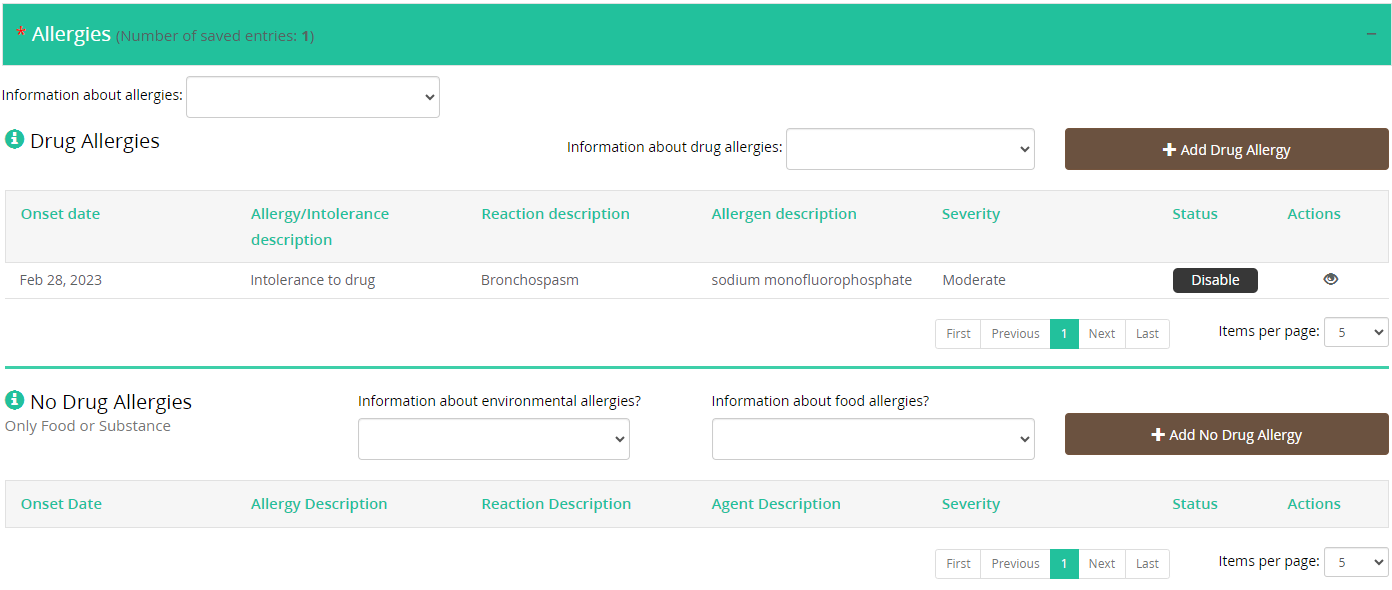This screenshot has height=590, width=1392.
Task: Click the Add No Drug Allergy button
Action: pos(1226,434)
